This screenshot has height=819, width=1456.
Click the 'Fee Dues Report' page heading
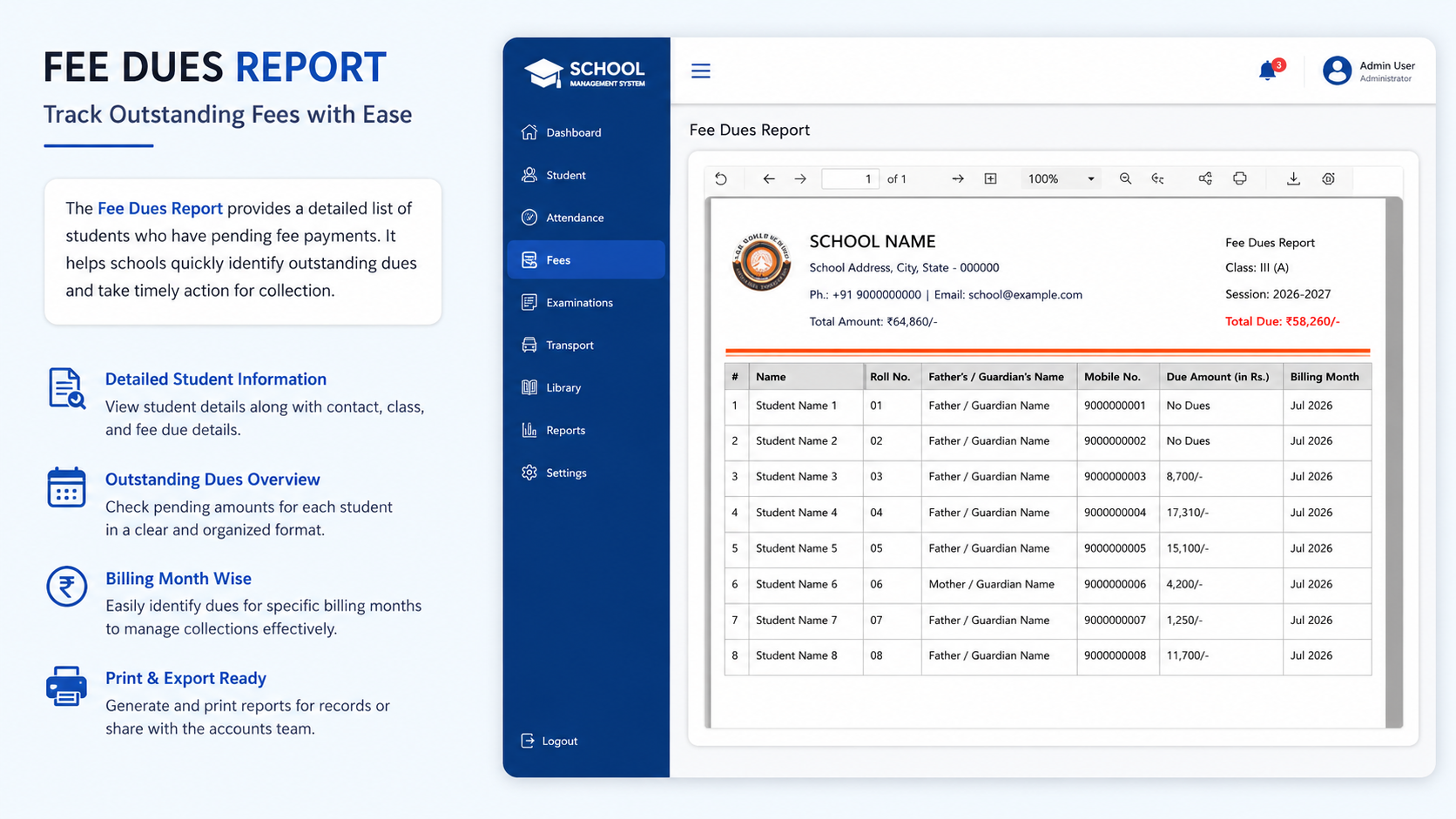coord(749,130)
